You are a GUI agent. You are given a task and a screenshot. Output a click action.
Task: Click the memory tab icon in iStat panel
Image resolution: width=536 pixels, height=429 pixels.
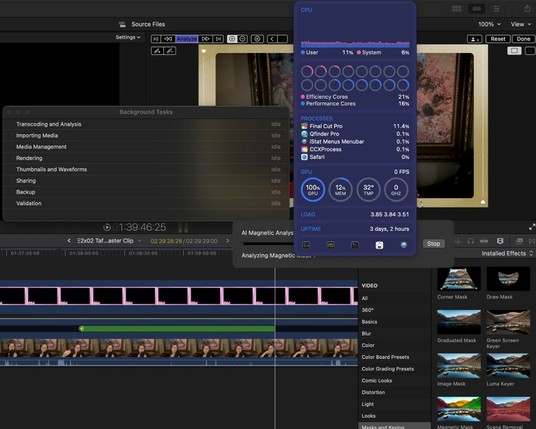tap(331, 245)
